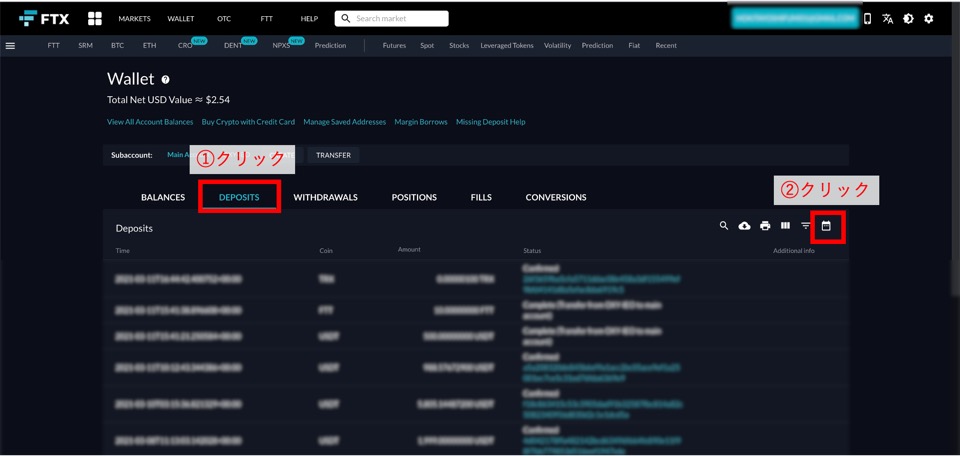Open Manage Saved Addresses link
The image size is (960, 456).
click(345, 122)
